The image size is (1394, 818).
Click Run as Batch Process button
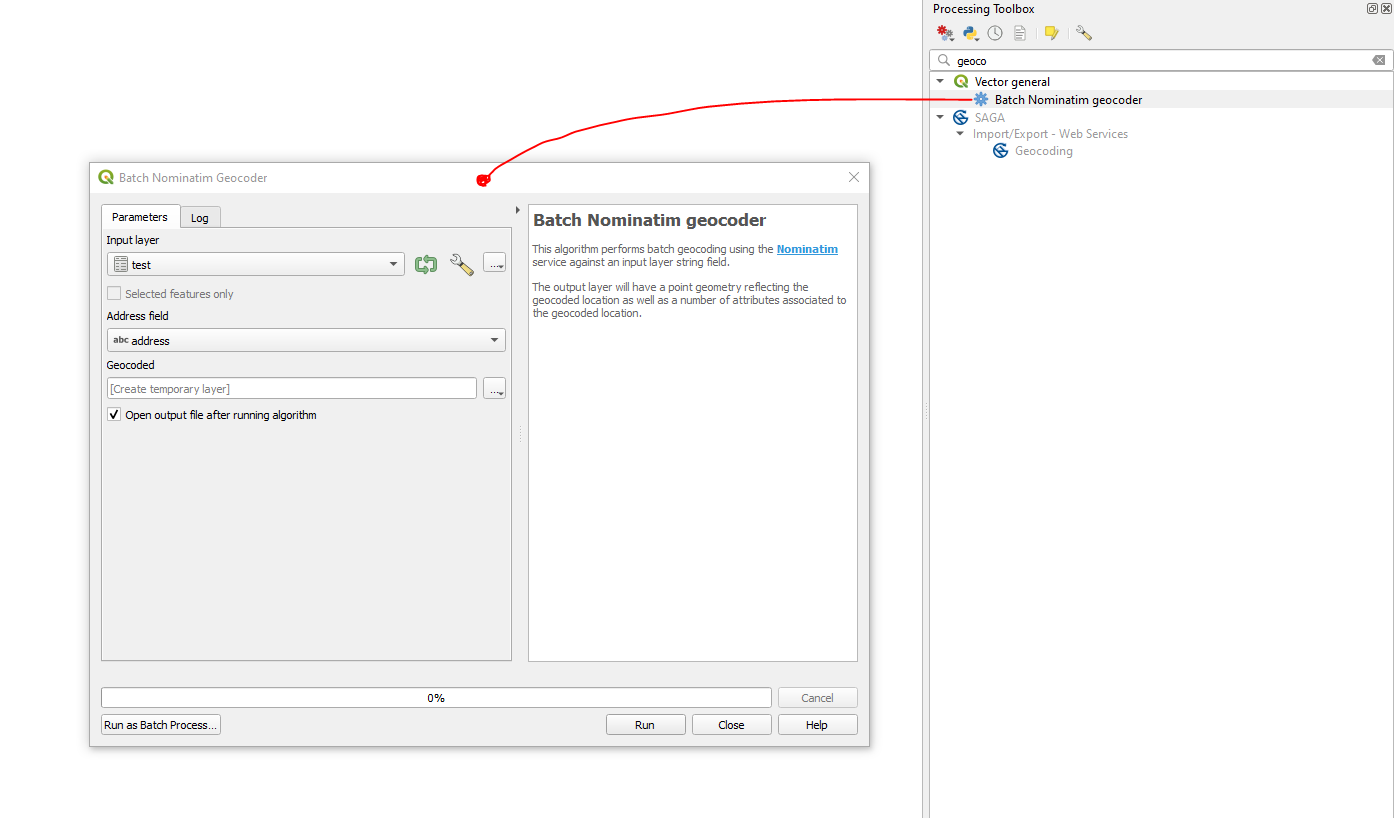point(161,725)
